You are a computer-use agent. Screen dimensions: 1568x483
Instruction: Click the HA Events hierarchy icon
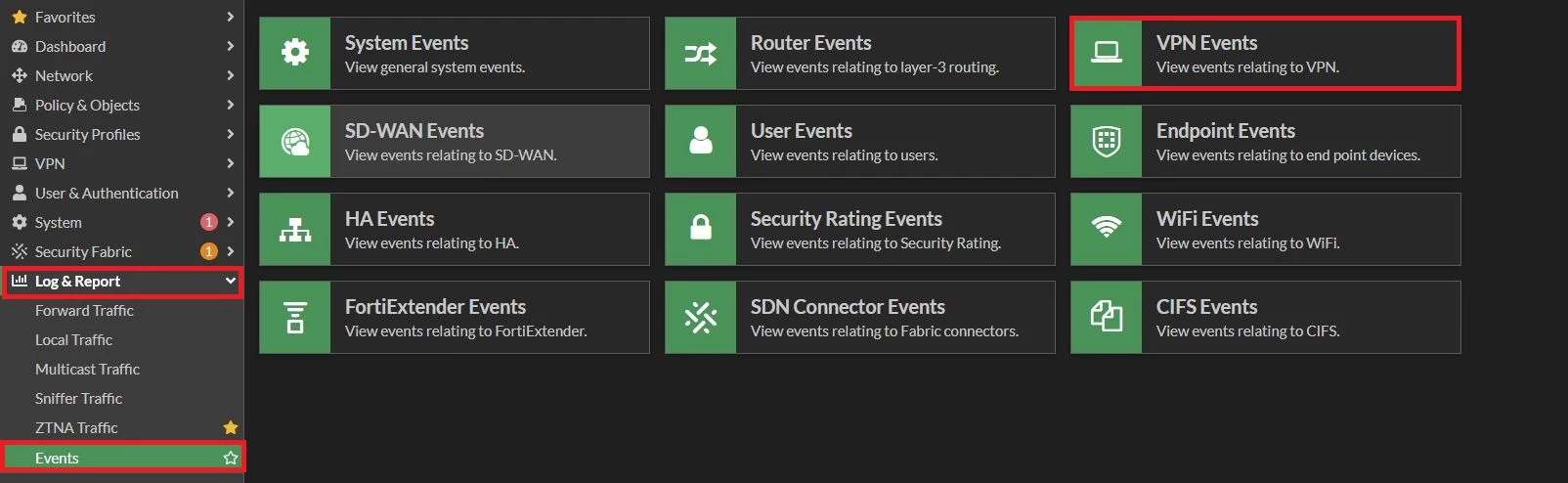pos(295,229)
